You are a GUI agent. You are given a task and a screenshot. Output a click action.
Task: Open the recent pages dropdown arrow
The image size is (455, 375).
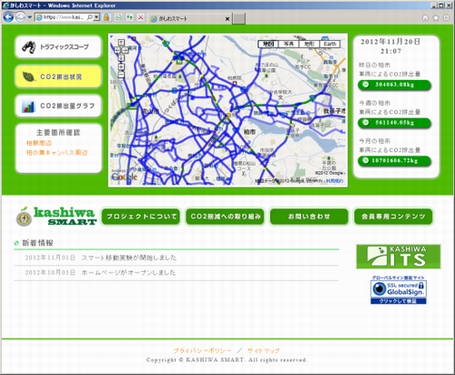tap(30, 17)
